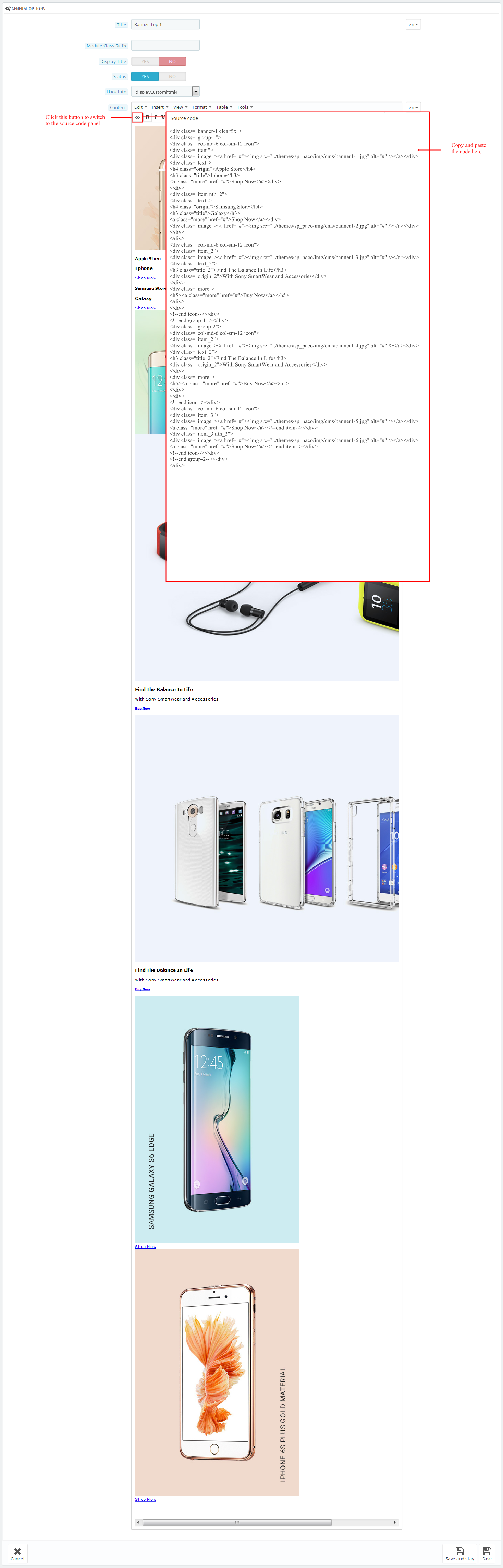503x1568 pixels.
Task: Apply italic formatting in content editor
Action: (x=155, y=118)
